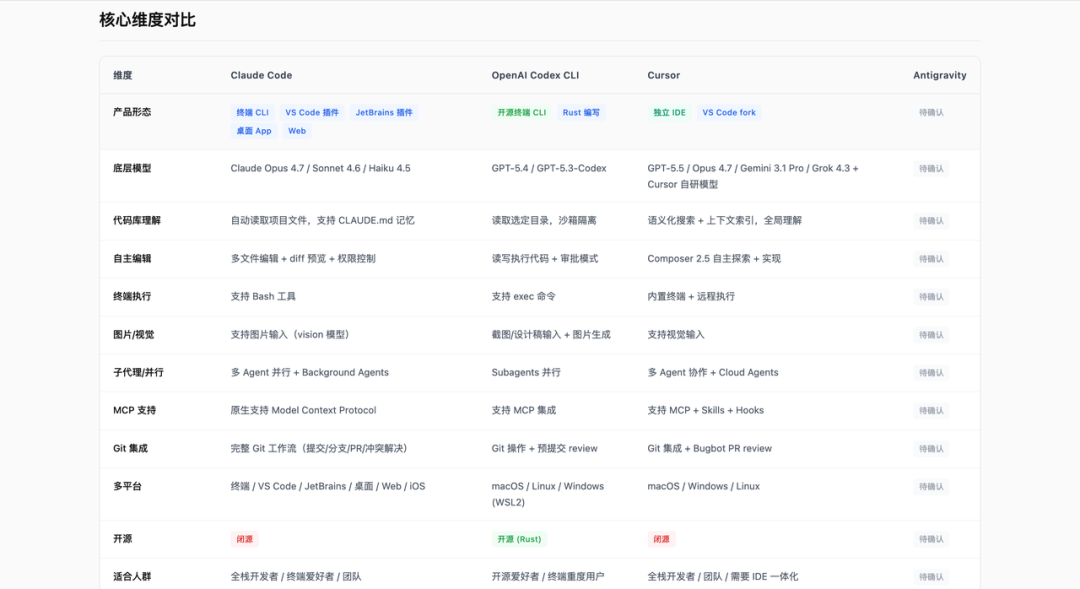Click the 多平台 row label
The width and height of the screenshot is (1080, 589).
pos(127,486)
